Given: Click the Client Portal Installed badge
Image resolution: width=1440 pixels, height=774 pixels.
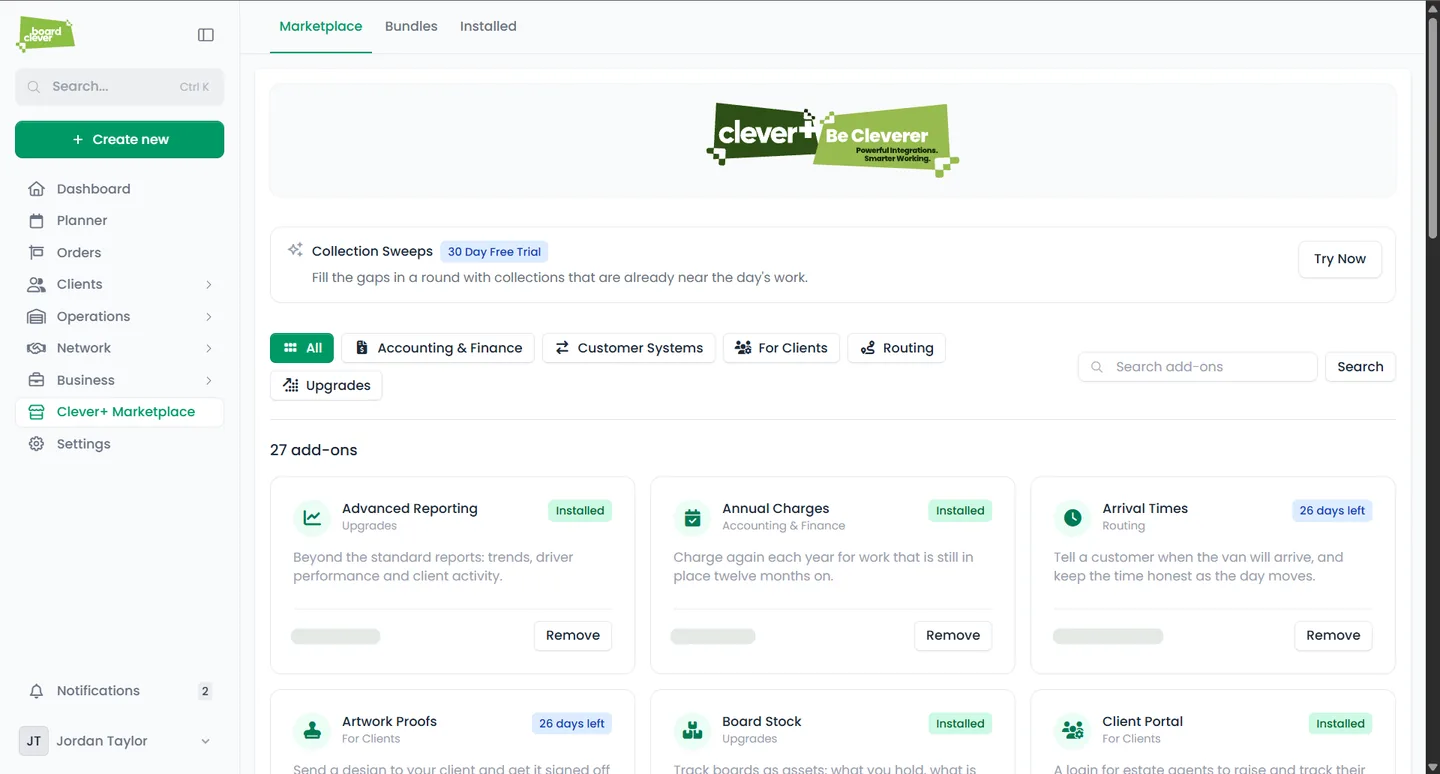Looking at the screenshot, I should [1340, 724].
